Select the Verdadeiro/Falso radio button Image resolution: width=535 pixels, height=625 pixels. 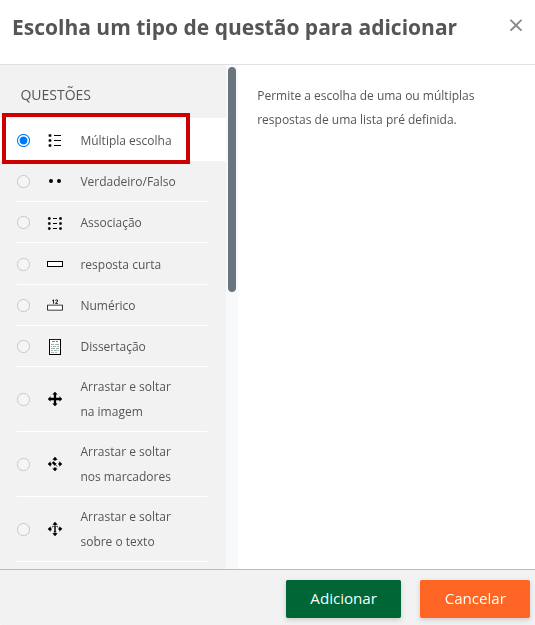24,181
